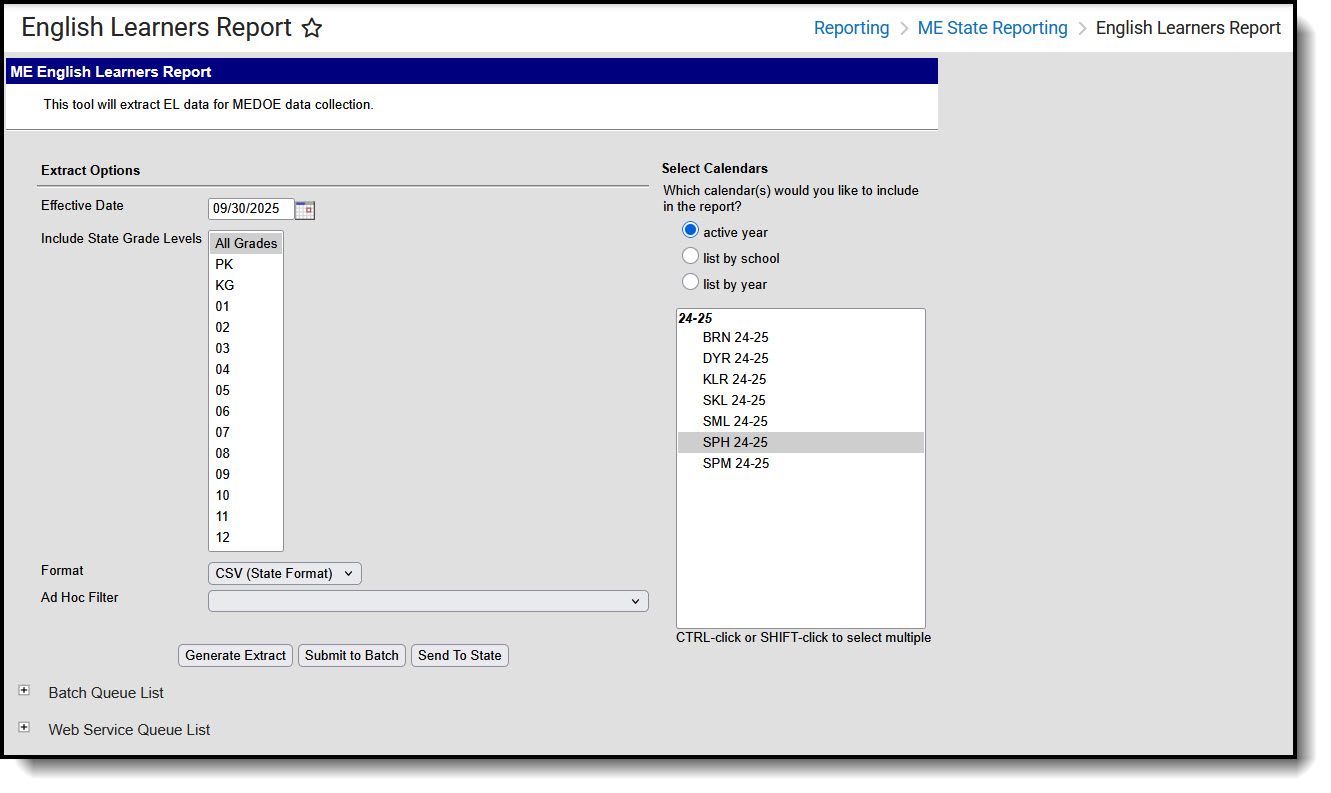Open the Ad Hoc Filter dropdown

[428, 601]
